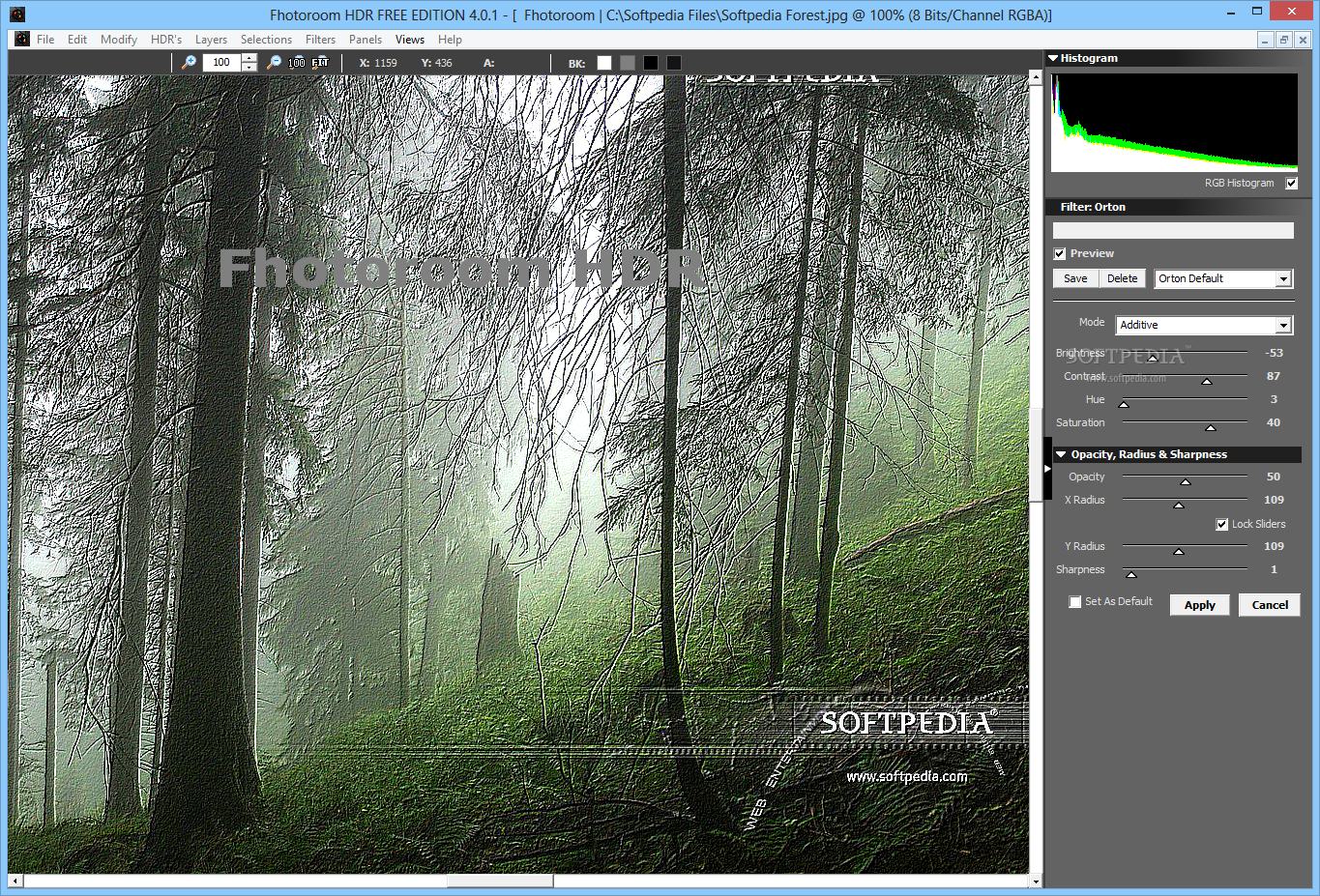Click the Y coordinate readout 436
Screen dimensions: 1320x896
(443, 63)
